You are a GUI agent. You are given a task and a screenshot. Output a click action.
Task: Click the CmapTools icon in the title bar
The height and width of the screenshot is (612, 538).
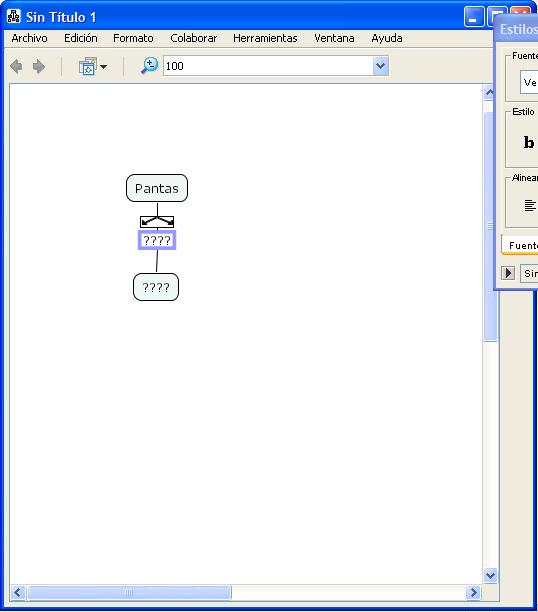[x=13, y=16]
